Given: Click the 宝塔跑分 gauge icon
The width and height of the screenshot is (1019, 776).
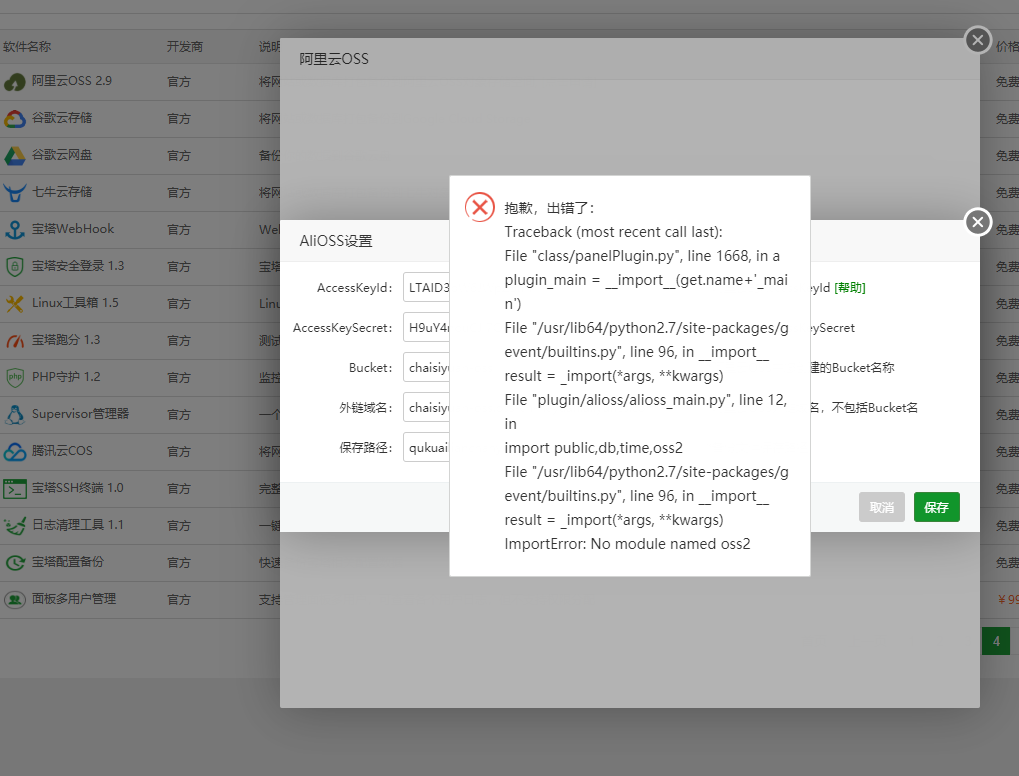Looking at the screenshot, I should [x=14, y=341].
